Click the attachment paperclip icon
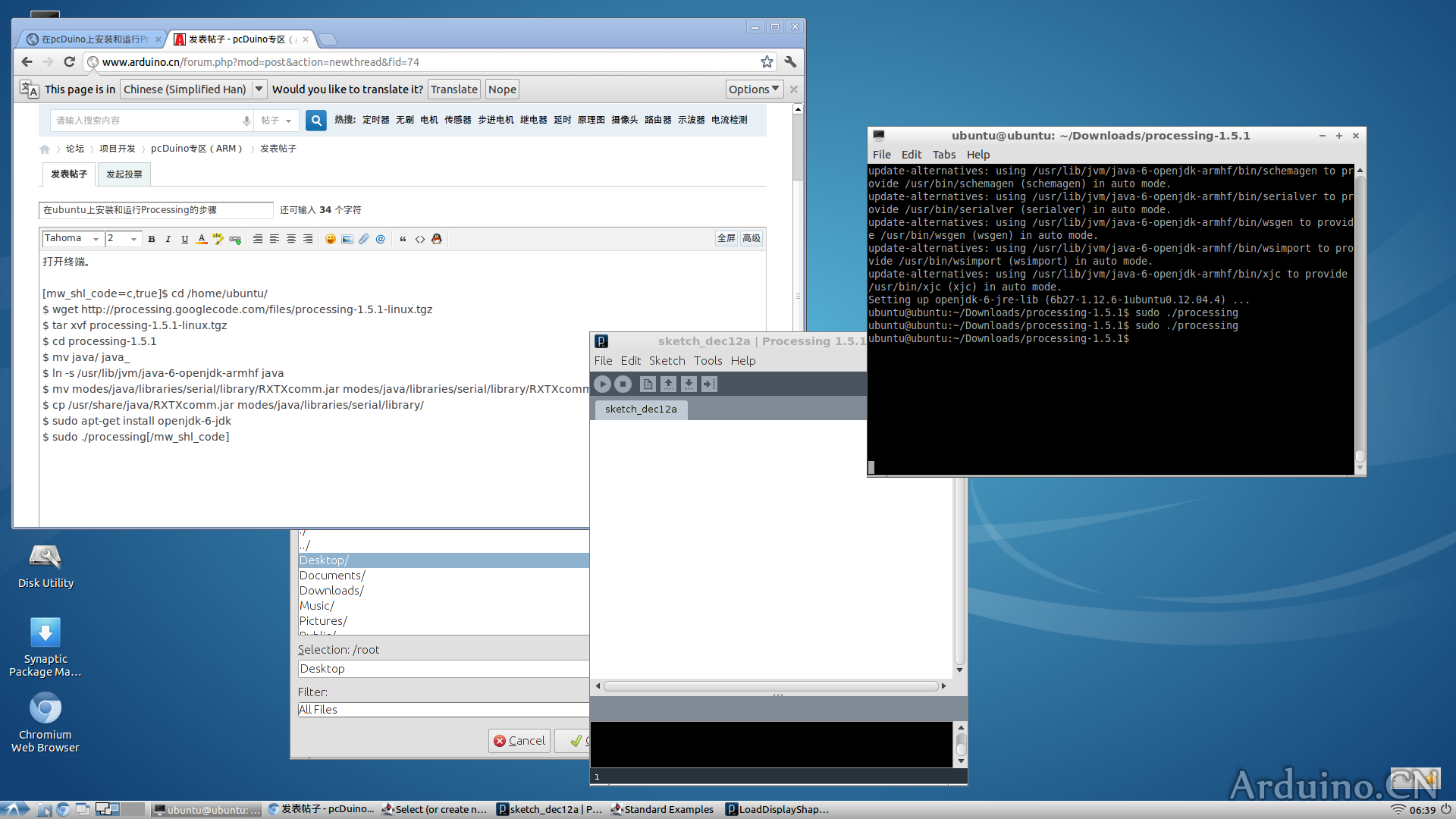The image size is (1456, 819). tap(364, 239)
